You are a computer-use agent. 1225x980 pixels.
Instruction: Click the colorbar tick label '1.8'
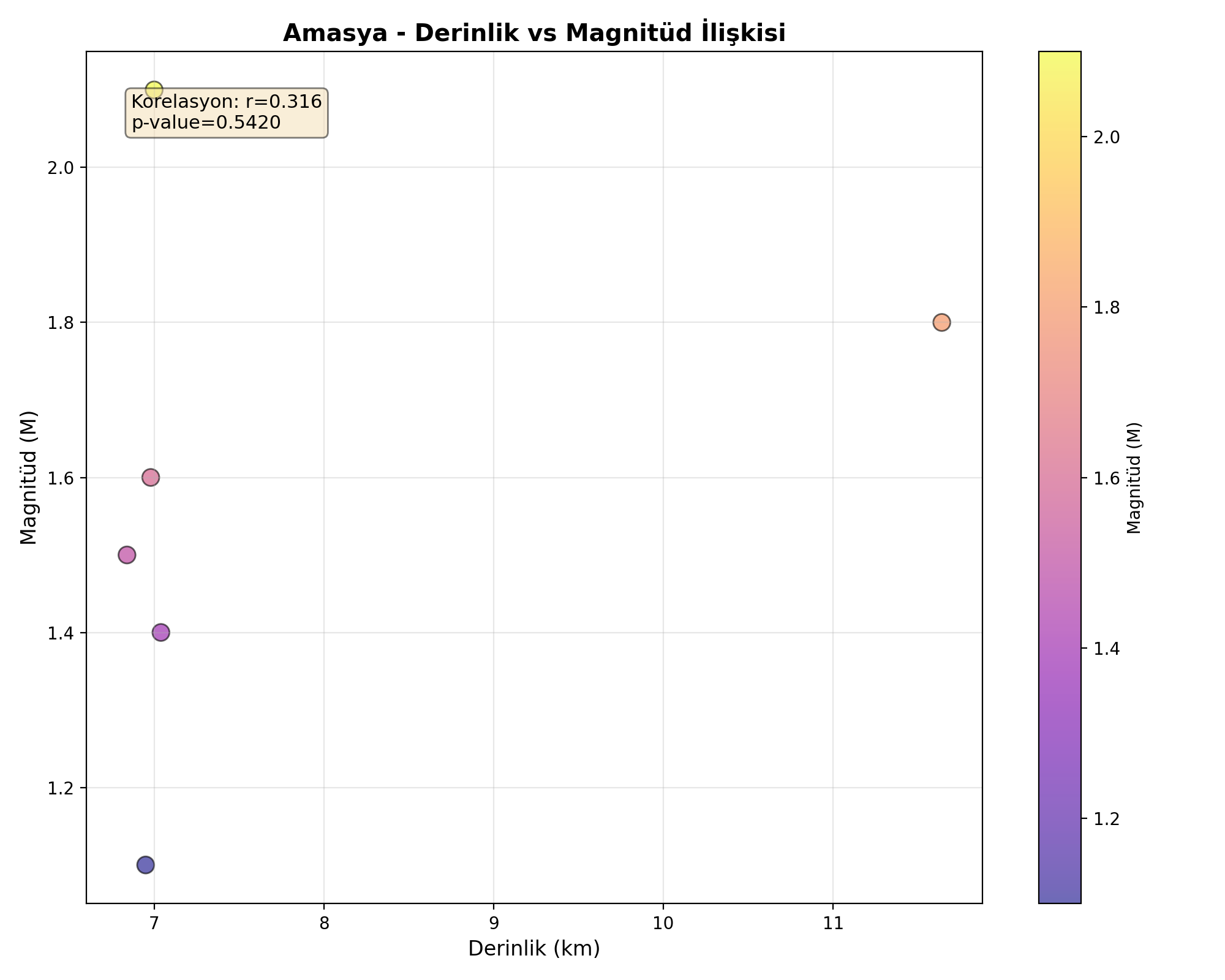pos(1107,307)
